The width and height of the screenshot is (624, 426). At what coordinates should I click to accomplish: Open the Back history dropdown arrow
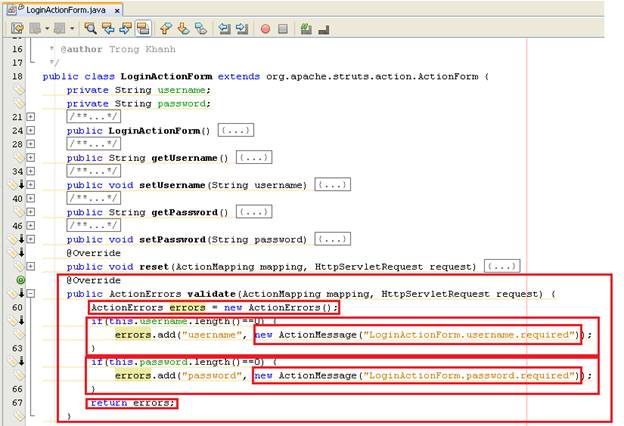pos(47,29)
